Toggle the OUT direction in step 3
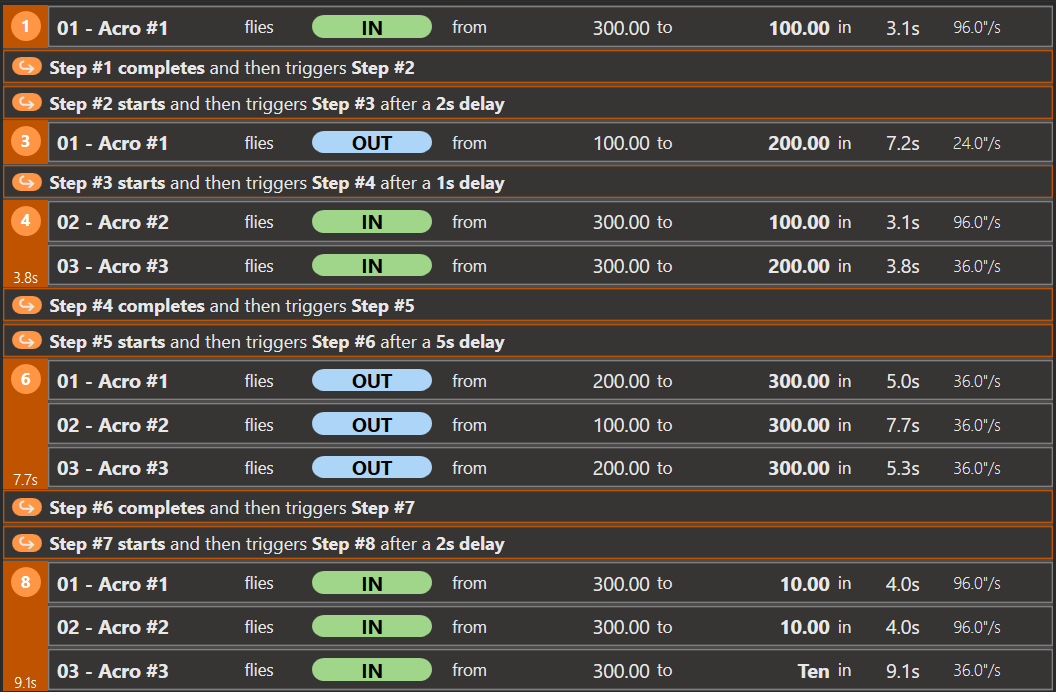This screenshot has height=692, width=1056. tap(371, 143)
